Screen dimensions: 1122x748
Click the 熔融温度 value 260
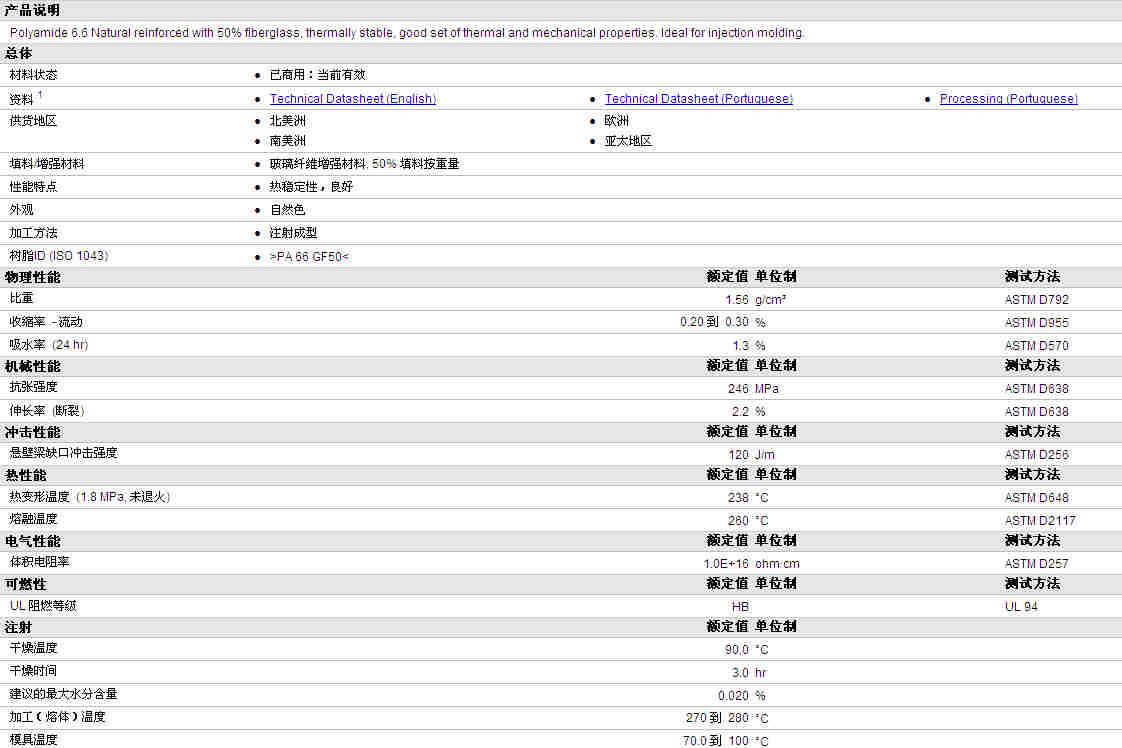click(738, 520)
